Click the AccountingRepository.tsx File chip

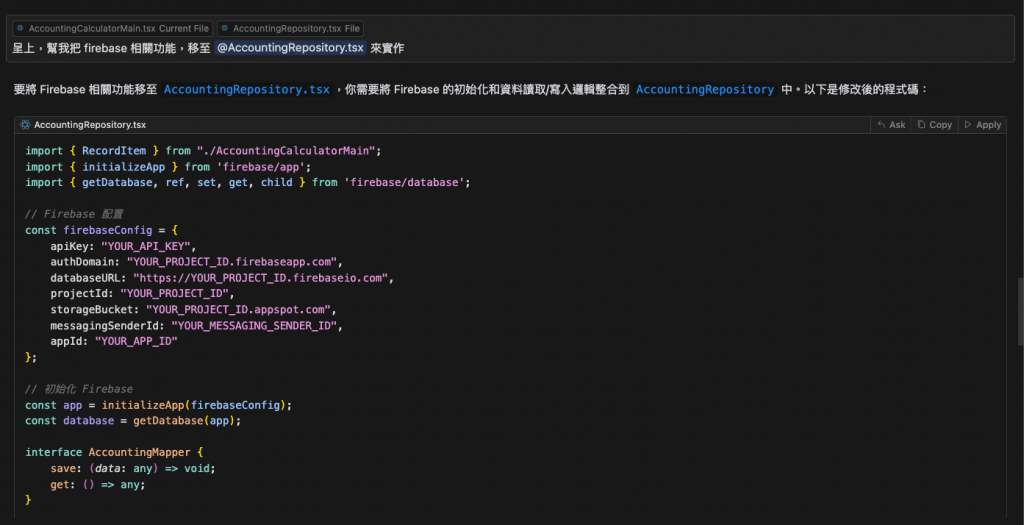(290, 29)
